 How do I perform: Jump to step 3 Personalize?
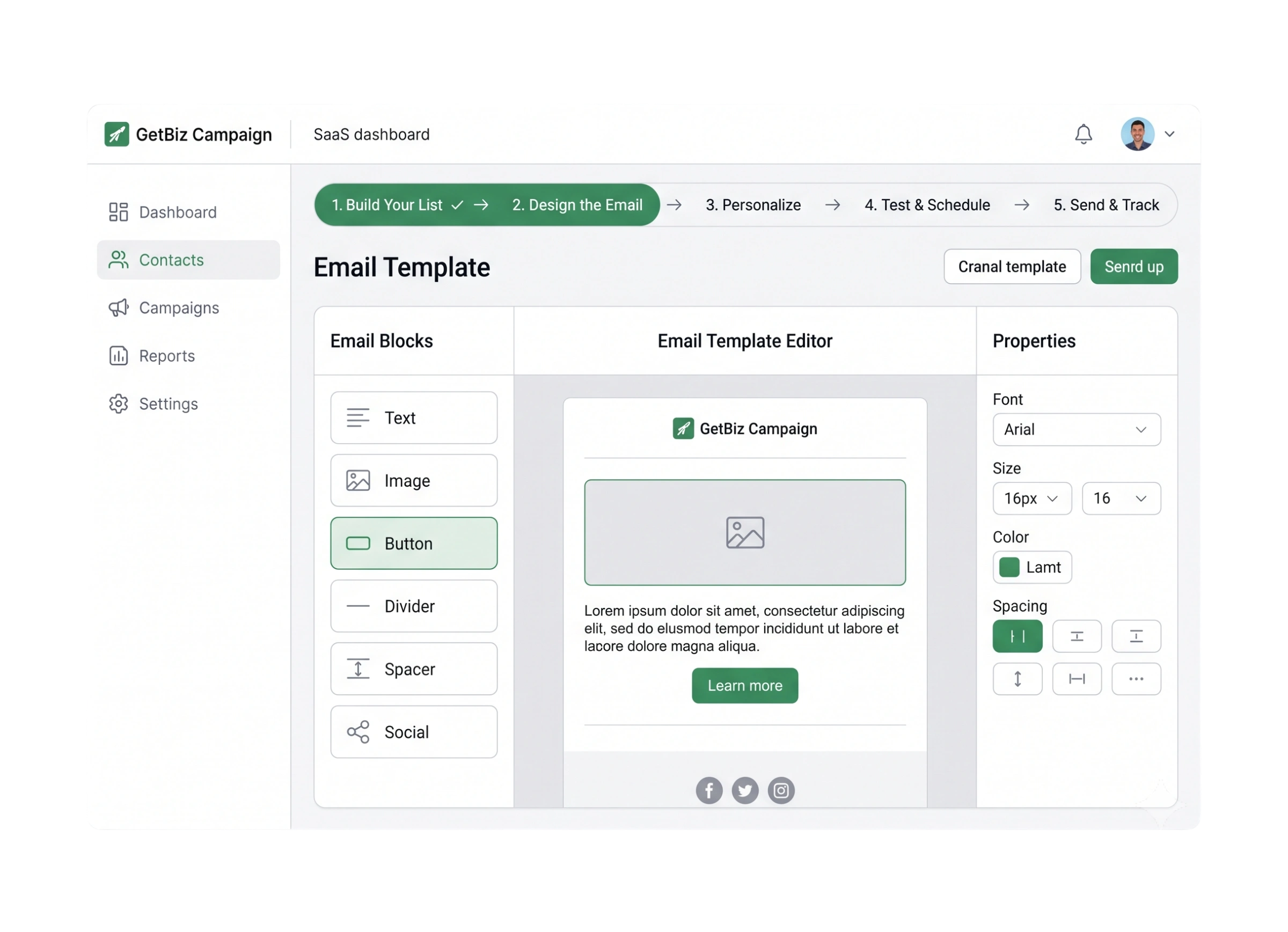click(x=753, y=204)
